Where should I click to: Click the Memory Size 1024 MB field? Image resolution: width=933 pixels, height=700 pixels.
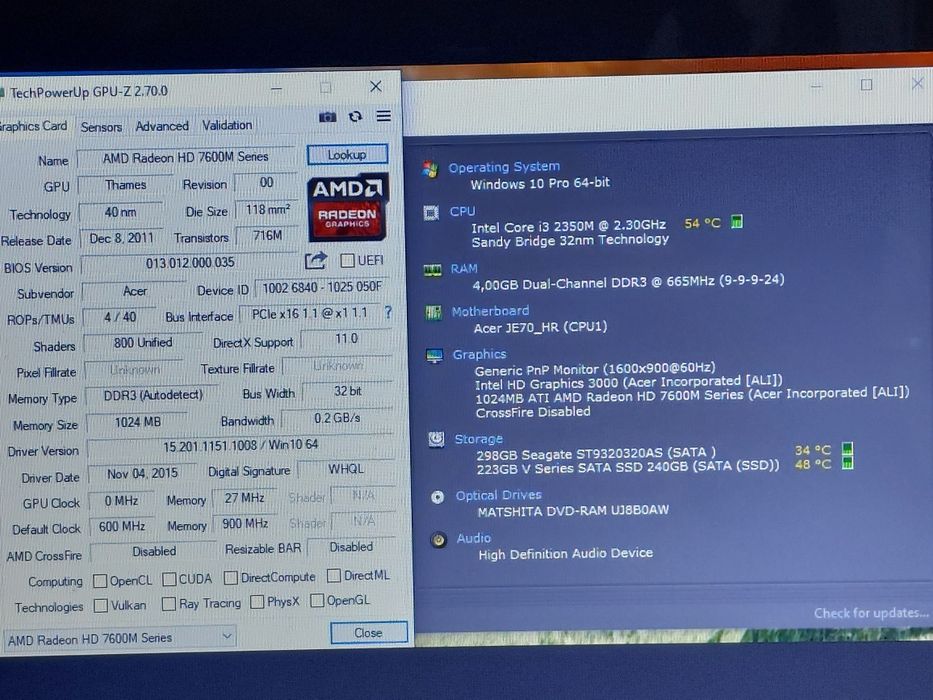tap(138, 422)
